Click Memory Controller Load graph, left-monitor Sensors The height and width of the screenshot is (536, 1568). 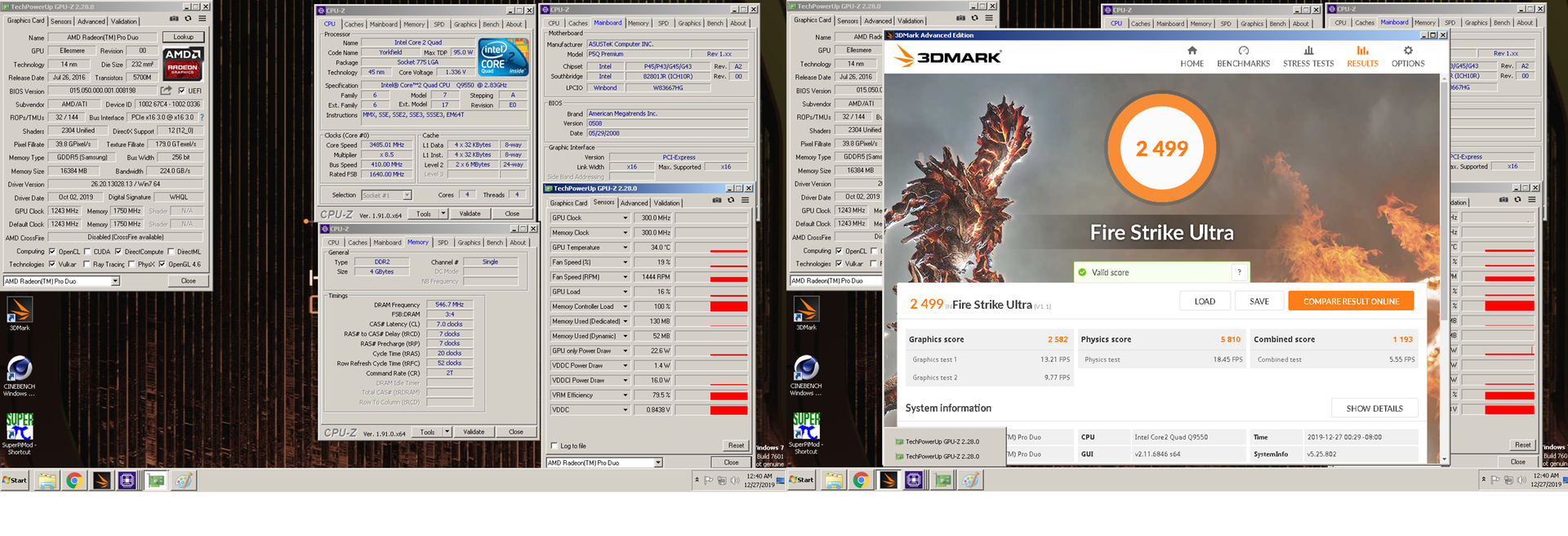(711, 306)
